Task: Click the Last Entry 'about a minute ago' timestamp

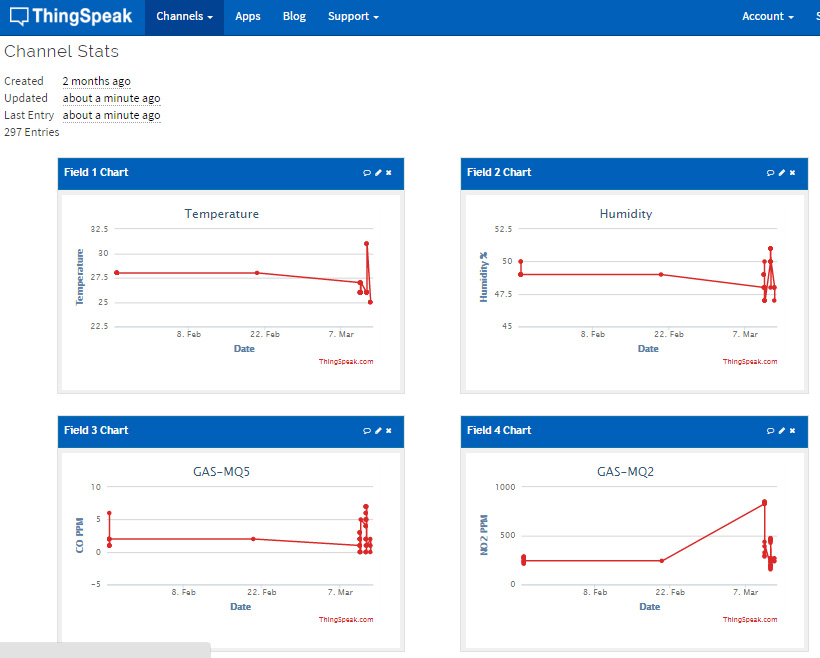Action: pos(111,116)
